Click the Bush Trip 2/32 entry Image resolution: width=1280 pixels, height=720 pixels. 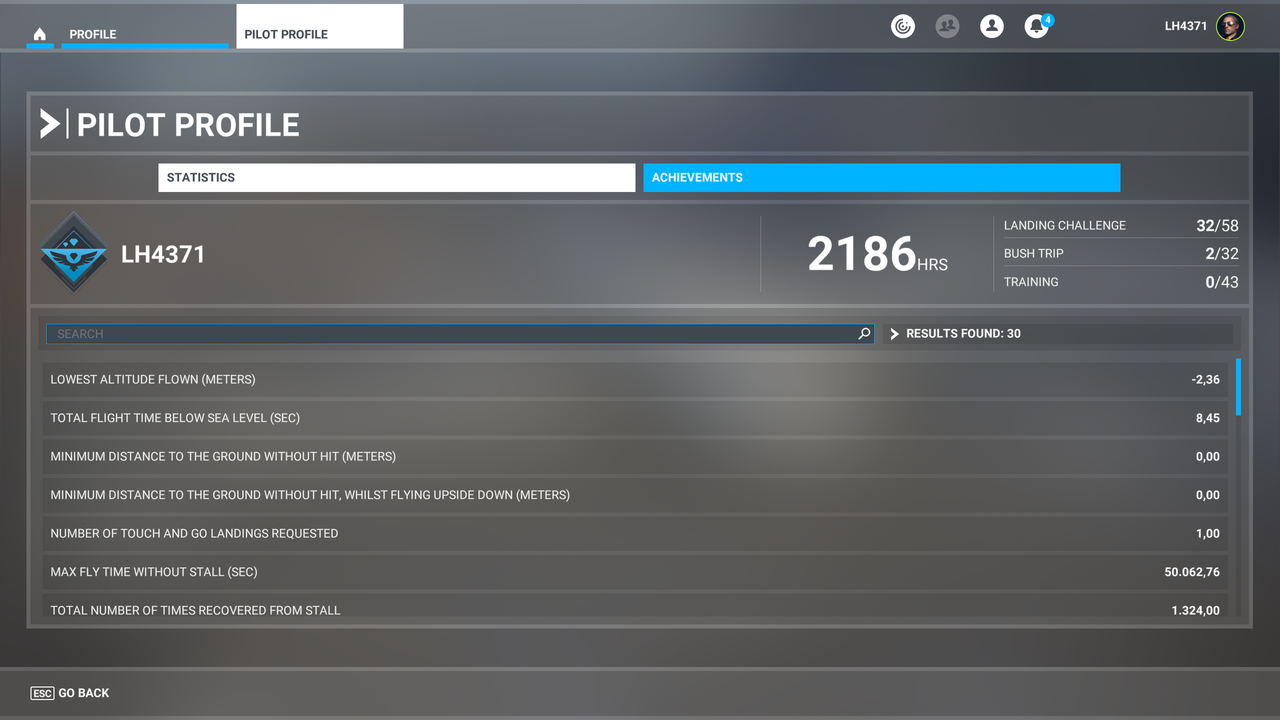point(1121,253)
